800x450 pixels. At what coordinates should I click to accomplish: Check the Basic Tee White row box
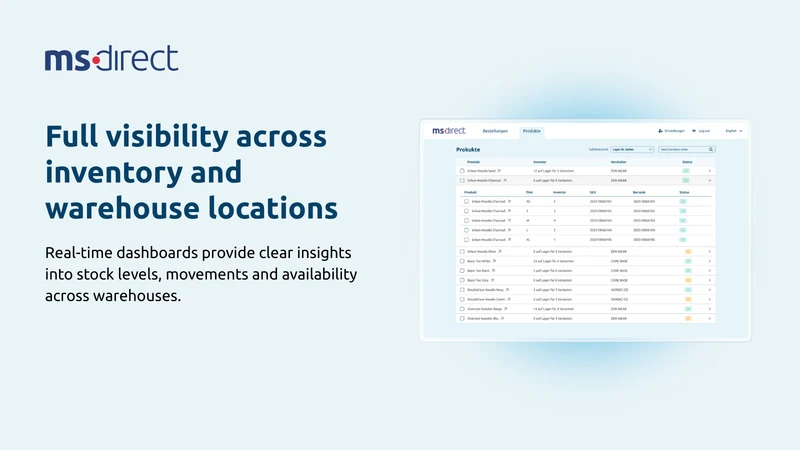click(x=462, y=261)
